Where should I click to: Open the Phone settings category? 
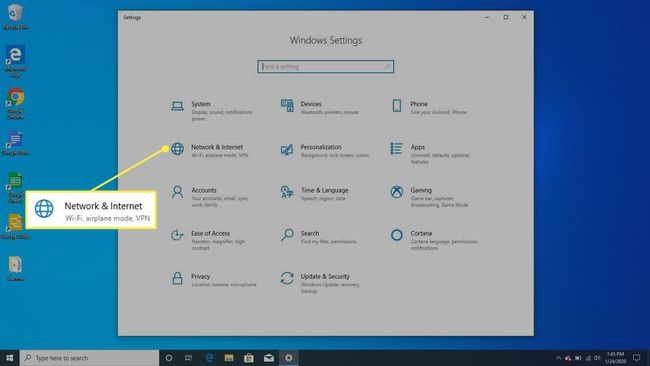click(430, 107)
